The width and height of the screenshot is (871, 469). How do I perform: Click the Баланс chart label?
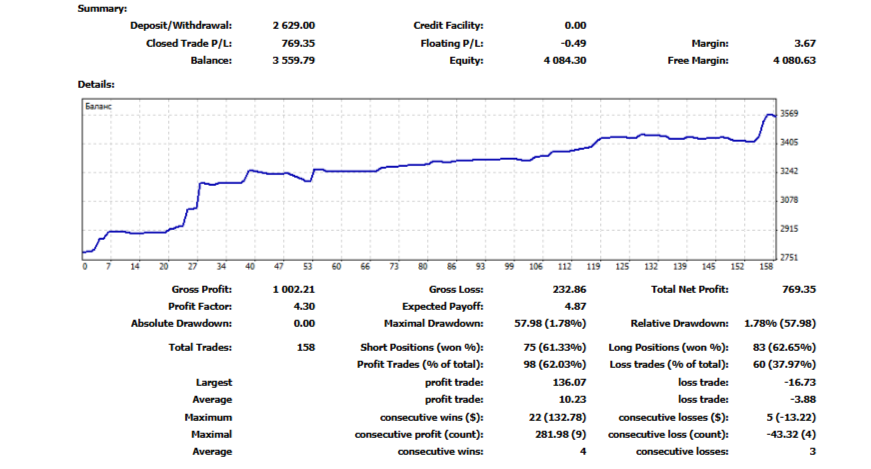[x=98, y=106]
